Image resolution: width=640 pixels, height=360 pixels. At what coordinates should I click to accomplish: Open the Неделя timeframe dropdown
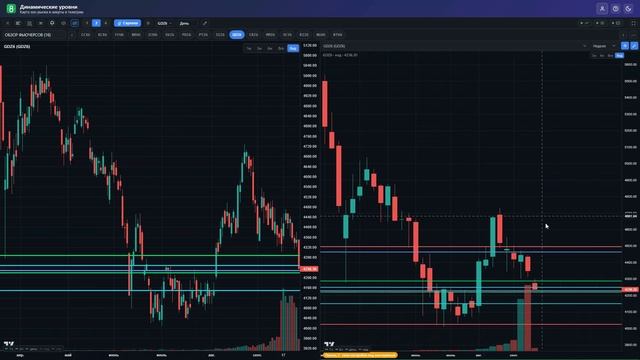604,46
